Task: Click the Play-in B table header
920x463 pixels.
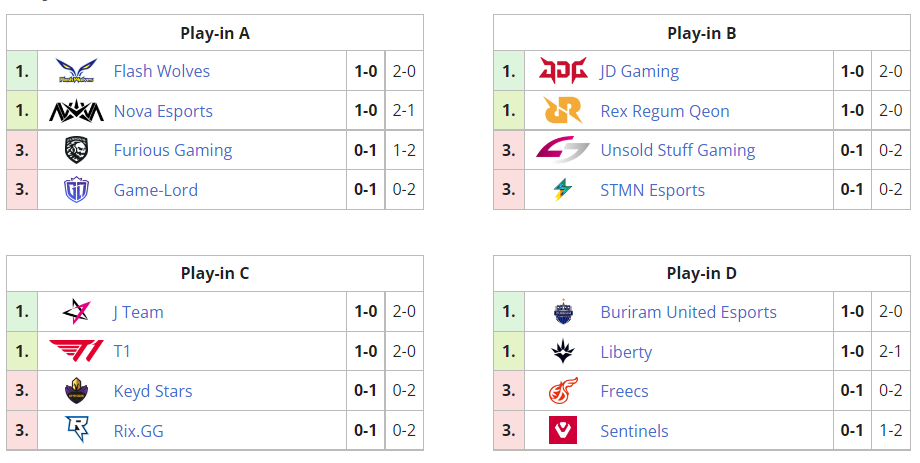Action: (x=701, y=33)
